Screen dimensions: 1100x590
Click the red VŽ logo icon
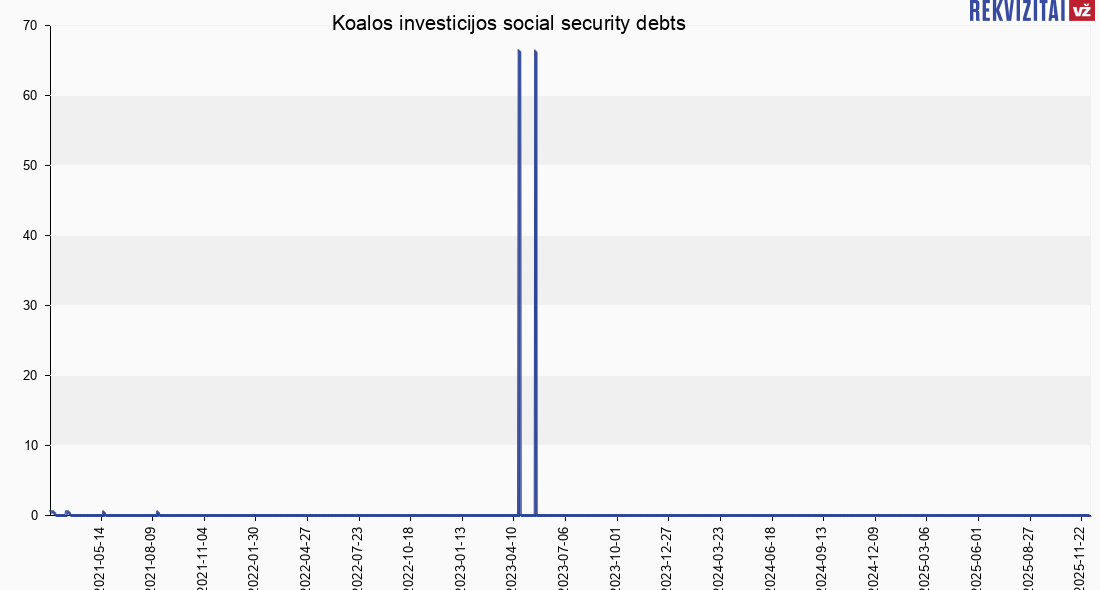[x=1081, y=10]
